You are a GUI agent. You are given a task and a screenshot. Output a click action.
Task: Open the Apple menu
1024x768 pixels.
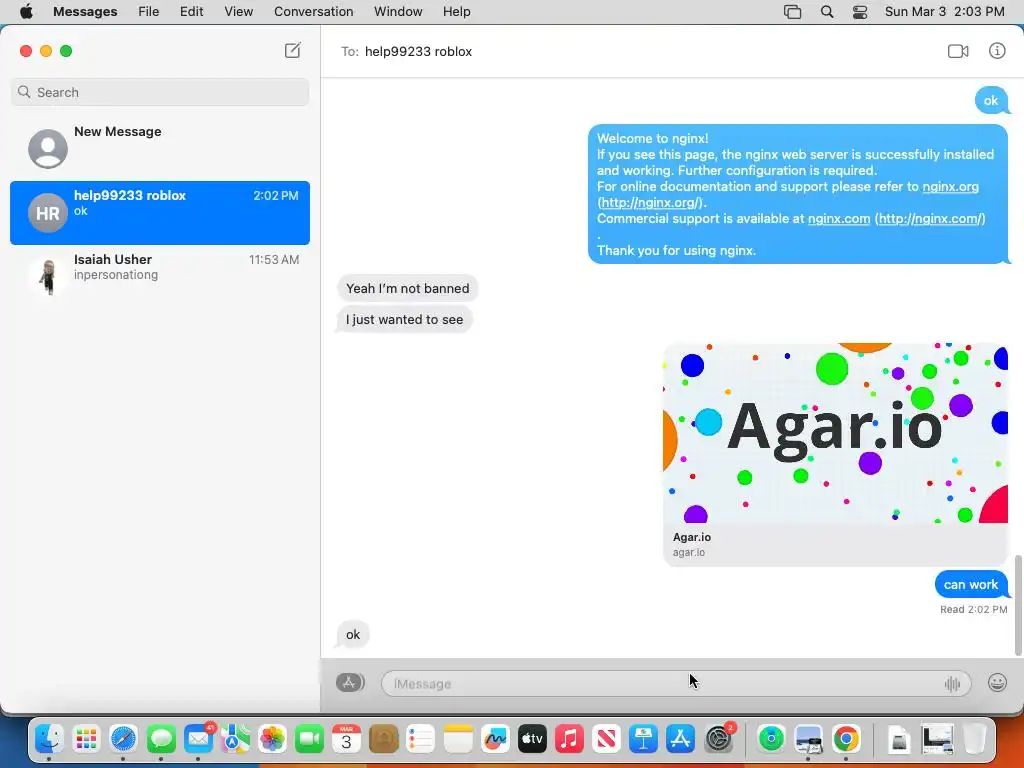26,12
